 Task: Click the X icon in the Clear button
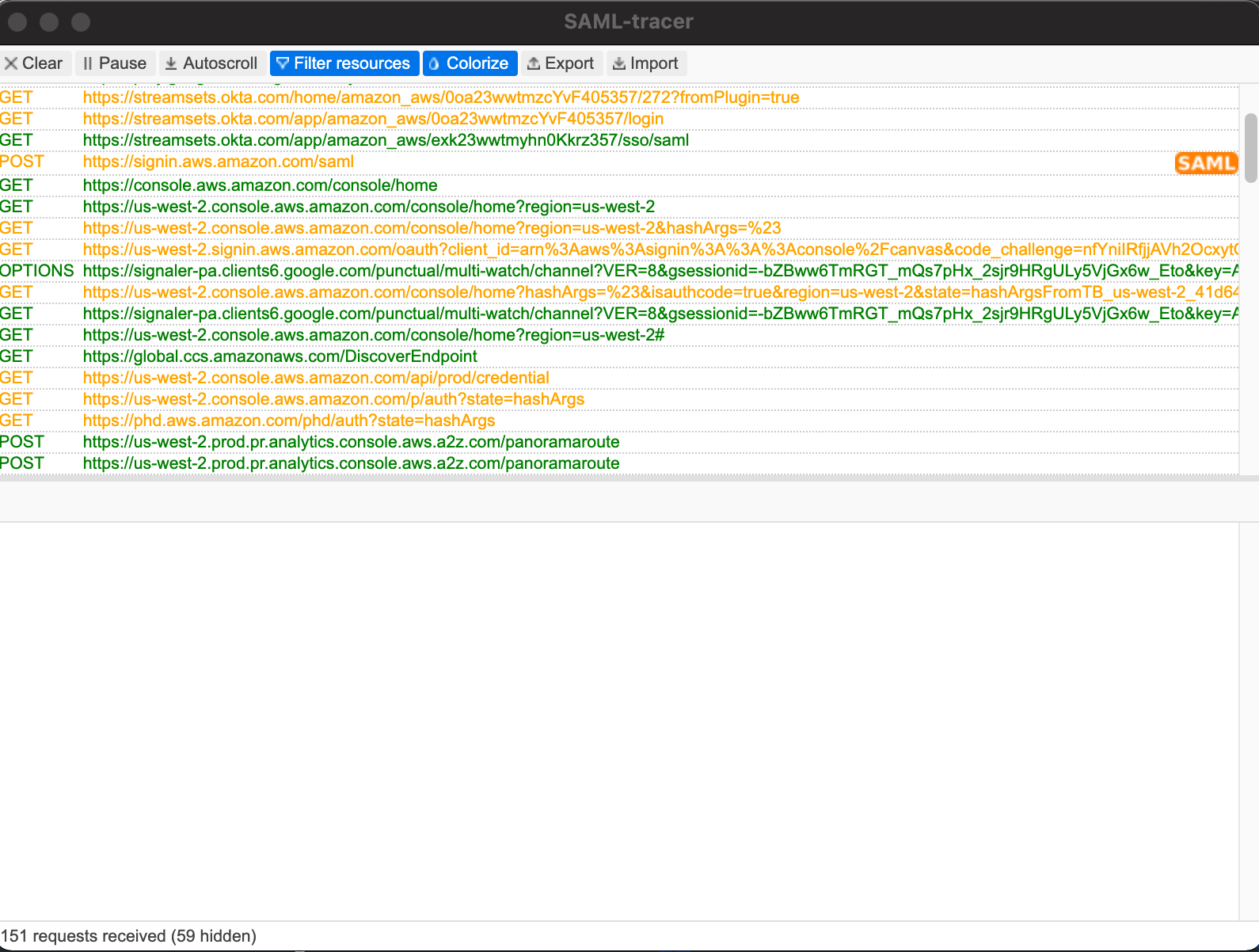pos(11,63)
